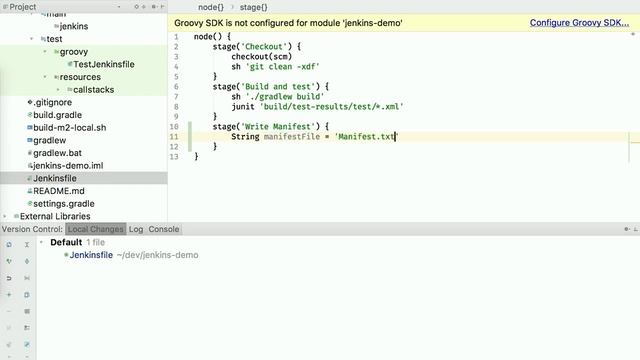
Task: Click the stage{} breadcrumb
Action: (x=253, y=7)
